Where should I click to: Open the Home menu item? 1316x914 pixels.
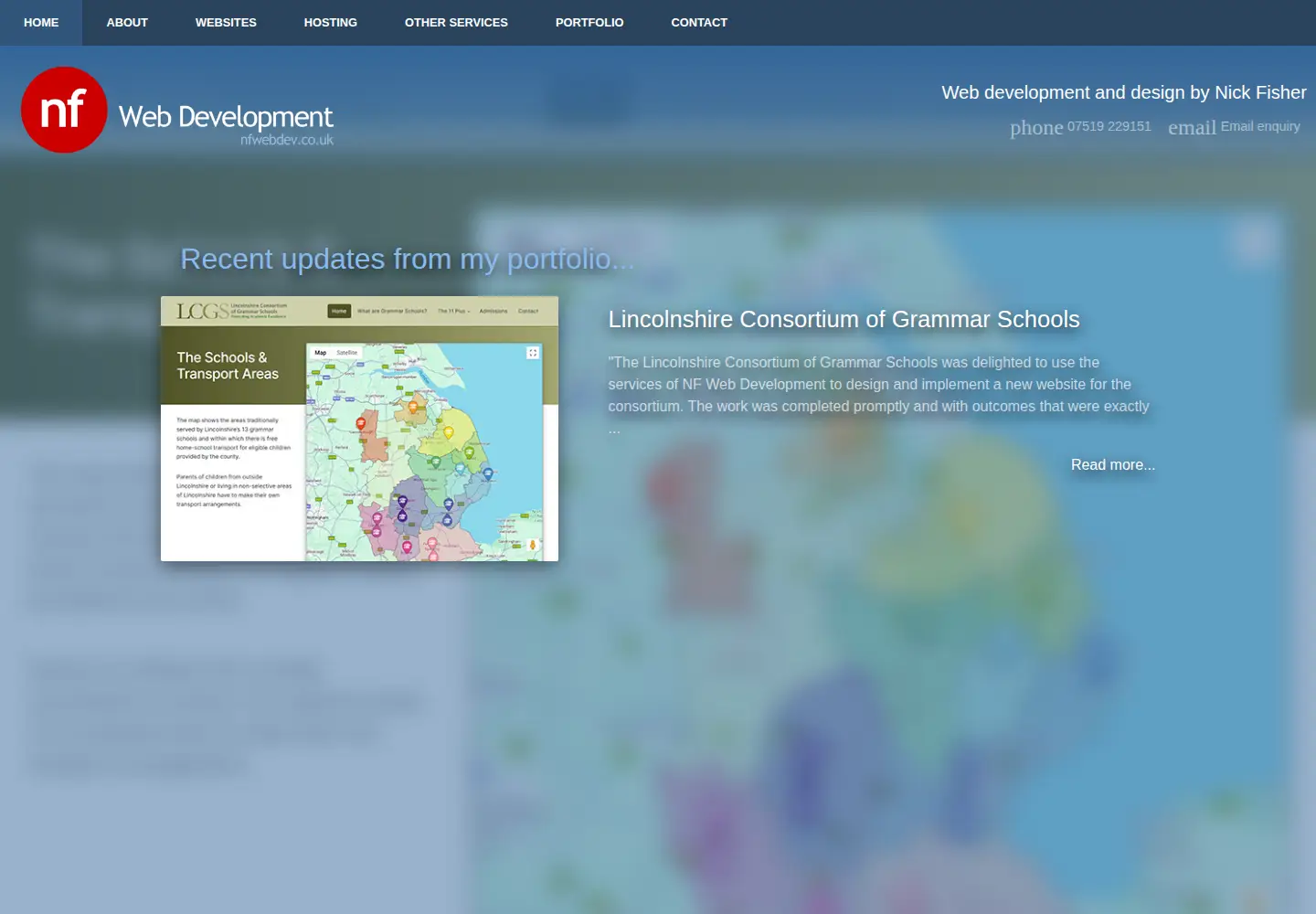(41, 23)
